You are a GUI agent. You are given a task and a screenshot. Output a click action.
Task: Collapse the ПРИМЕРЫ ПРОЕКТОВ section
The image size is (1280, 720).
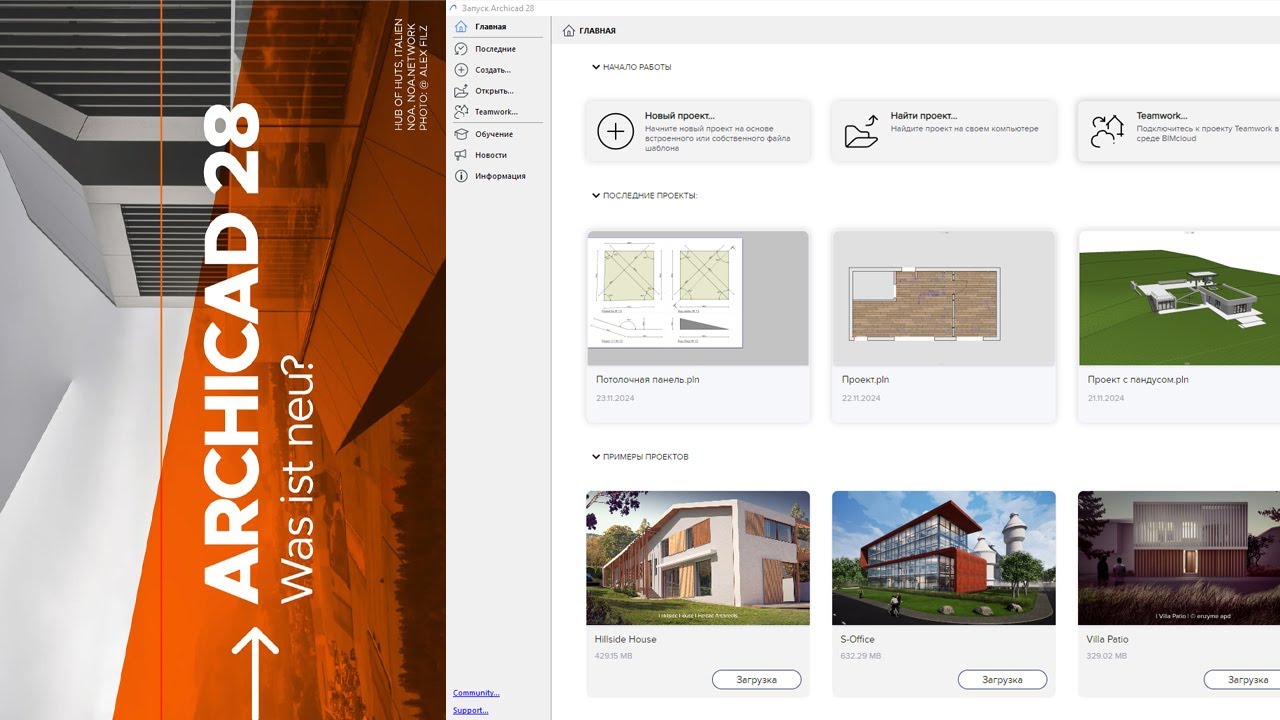click(596, 457)
